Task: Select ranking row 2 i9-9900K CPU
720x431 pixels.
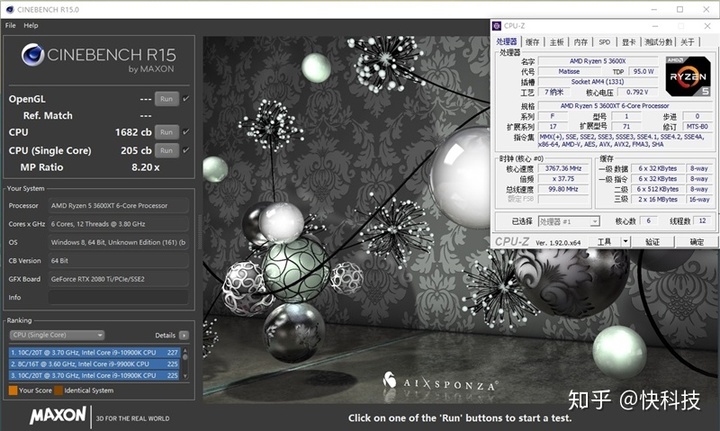Action: click(x=94, y=364)
